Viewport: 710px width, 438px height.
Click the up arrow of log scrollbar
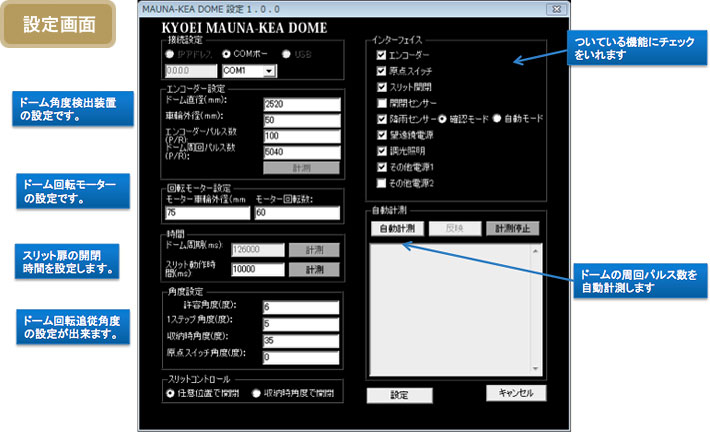pos(535,250)
